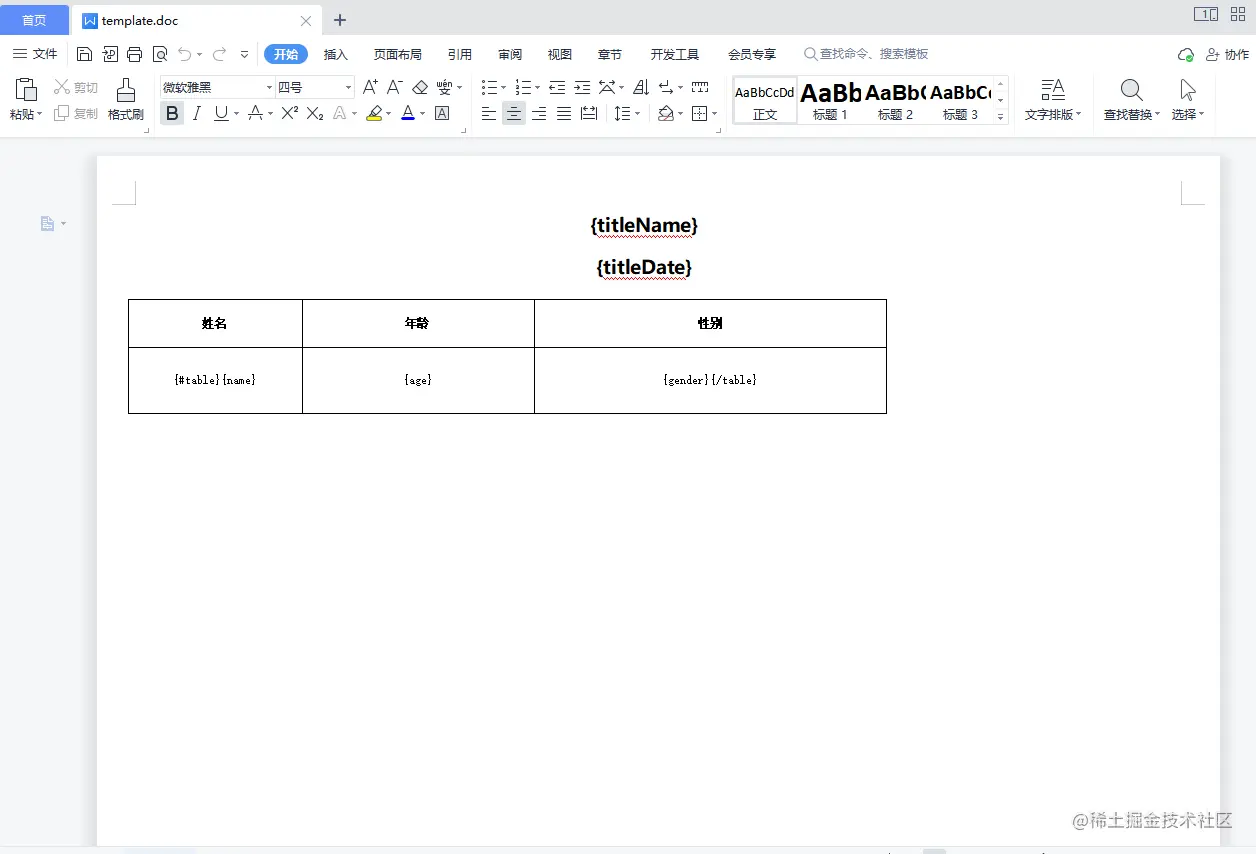This screenshot has width=1256, height=854.
Task: Switch to the Page Layout (页面布局) tab
Action: 398,55
